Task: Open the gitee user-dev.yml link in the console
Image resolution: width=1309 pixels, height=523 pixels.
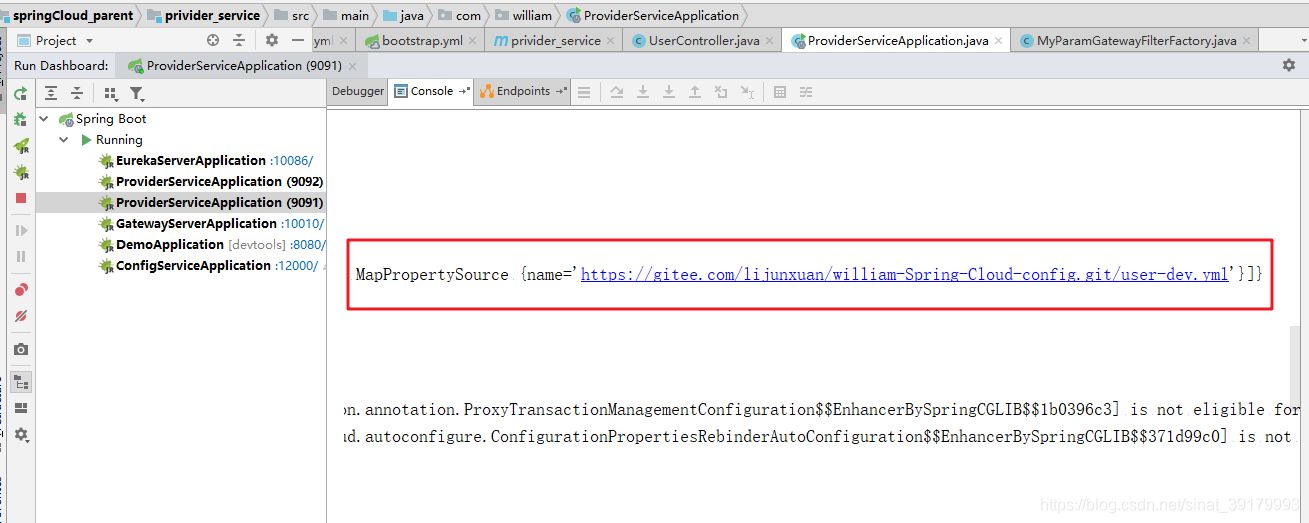Action: tap(904, 274)
